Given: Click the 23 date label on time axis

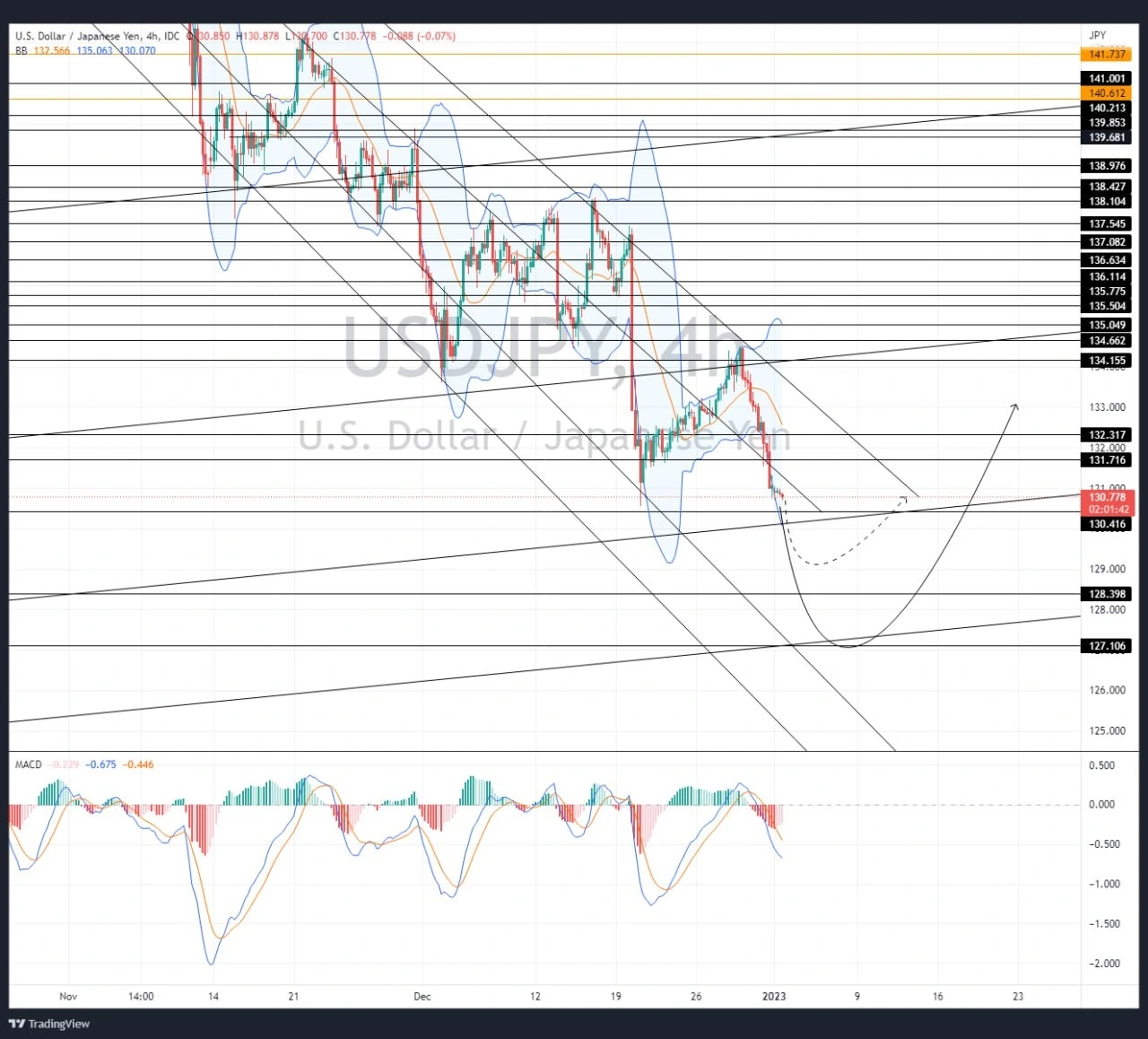Looking at the screenshot, I should 1018,996.
